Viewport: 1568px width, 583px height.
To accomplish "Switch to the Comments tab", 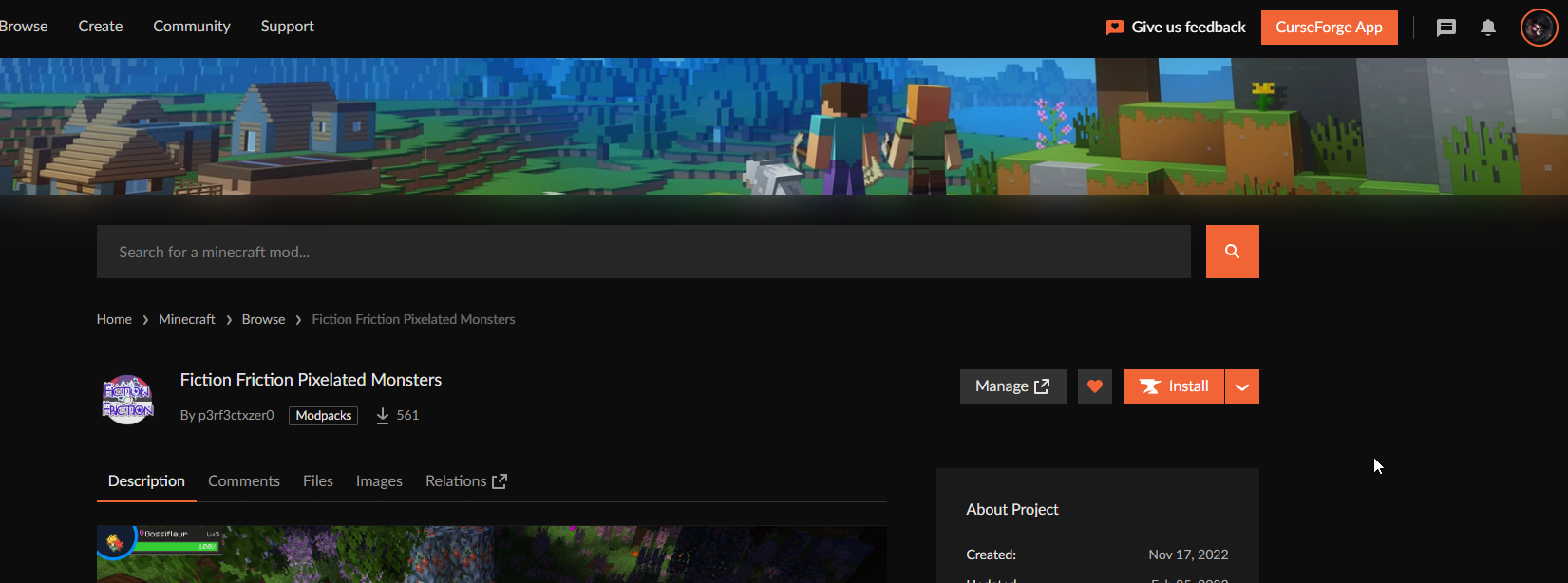I will pos(244,481).
